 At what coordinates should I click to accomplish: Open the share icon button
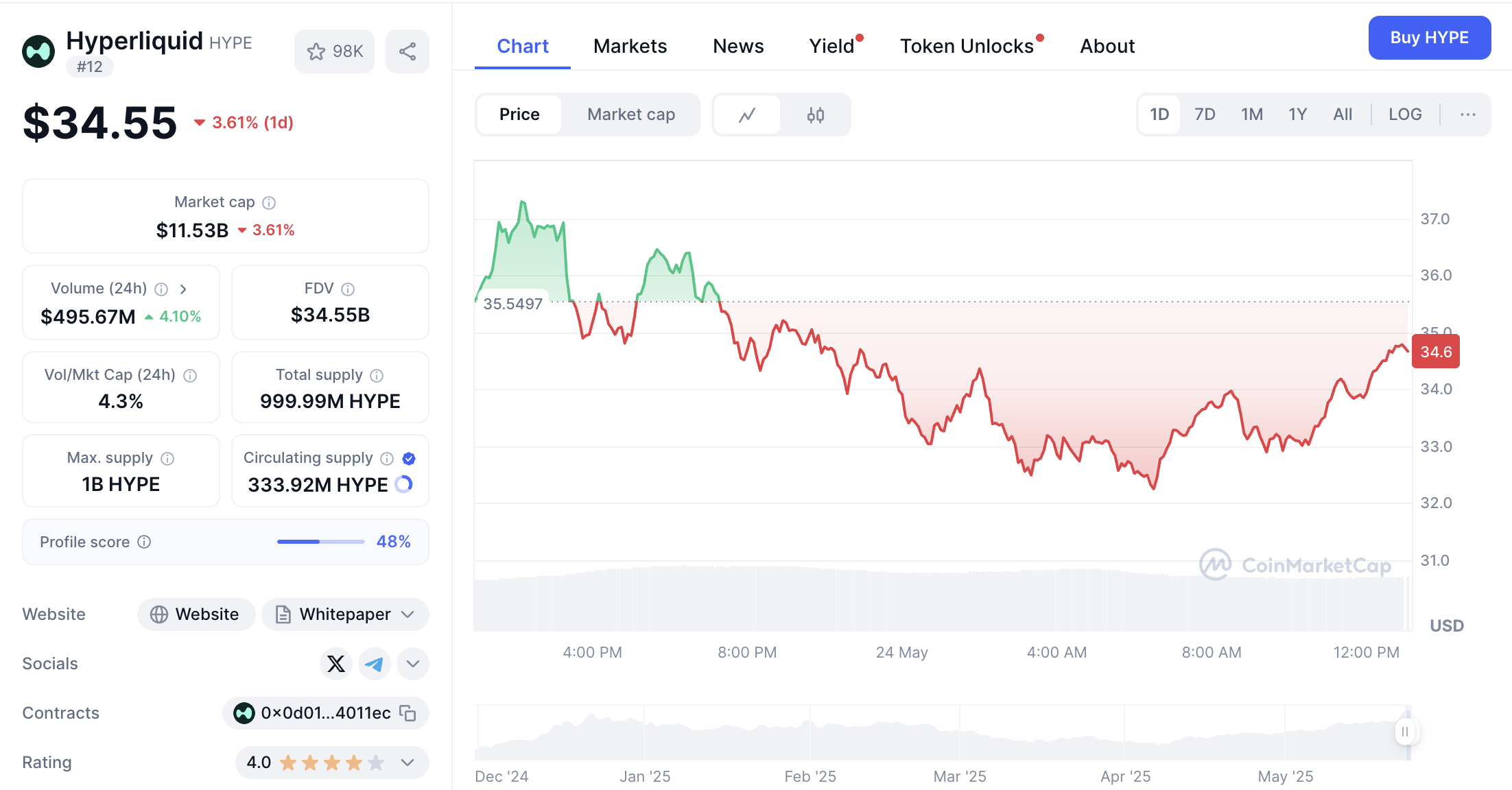tap(407, 51)
